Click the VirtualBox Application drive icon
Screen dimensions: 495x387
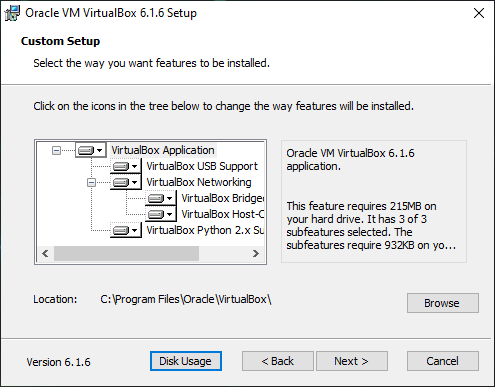click(86, 150)
